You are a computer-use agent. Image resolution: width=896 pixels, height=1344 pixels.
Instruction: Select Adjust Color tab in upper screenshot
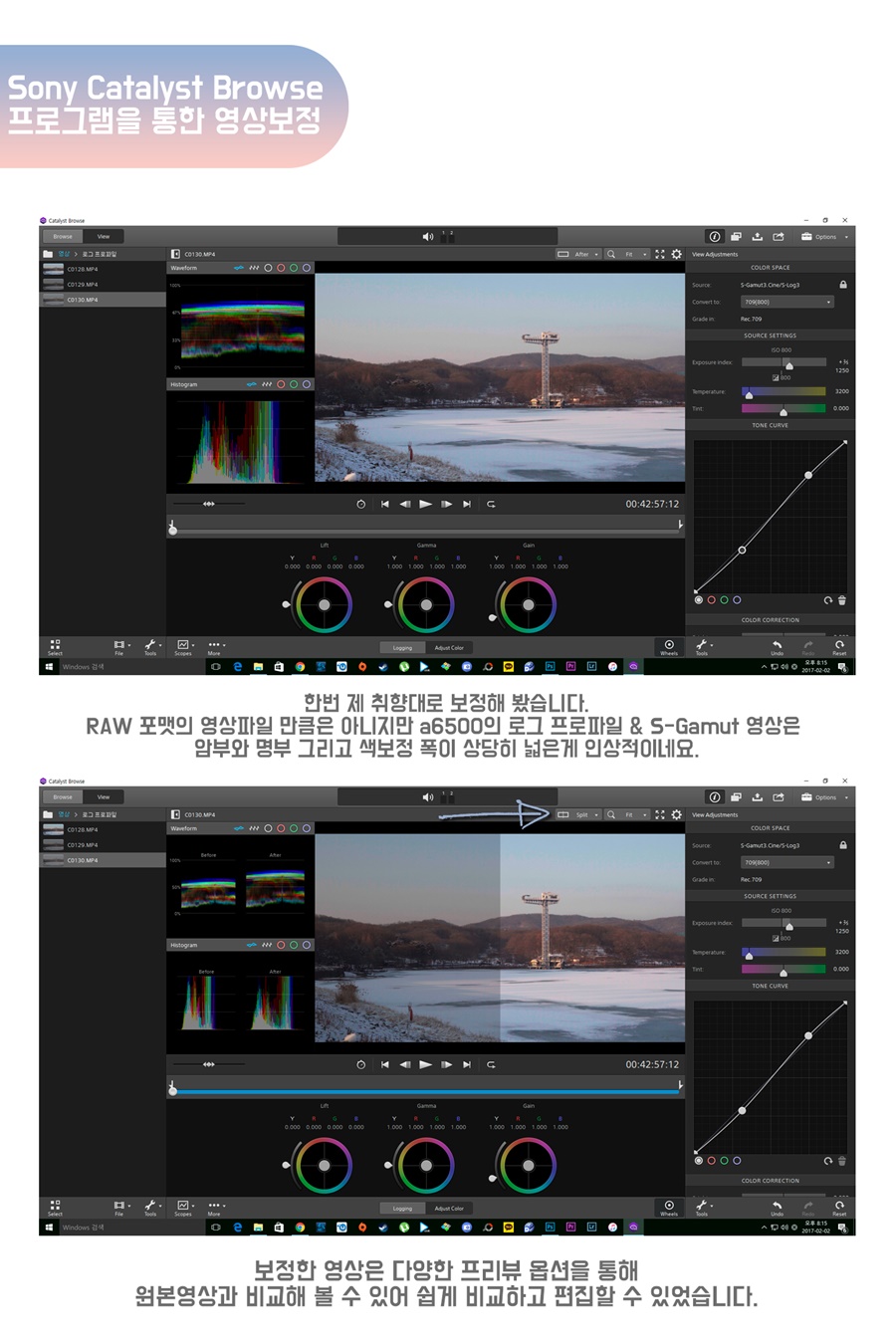[449, 647]
